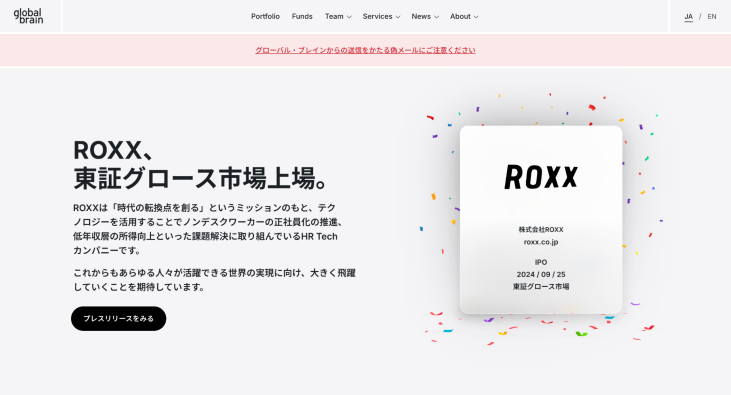This screenshot has height=395, width=731.
Task: Click the ROXX IPO announcement card
Action: [541, 220]
